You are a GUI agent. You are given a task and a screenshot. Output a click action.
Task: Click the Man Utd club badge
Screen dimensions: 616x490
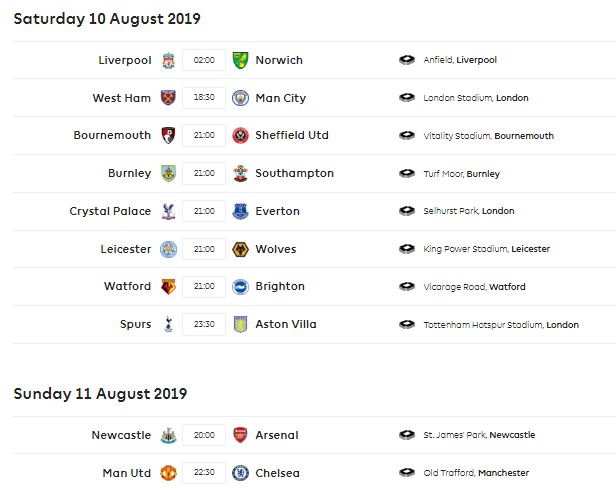169,473
